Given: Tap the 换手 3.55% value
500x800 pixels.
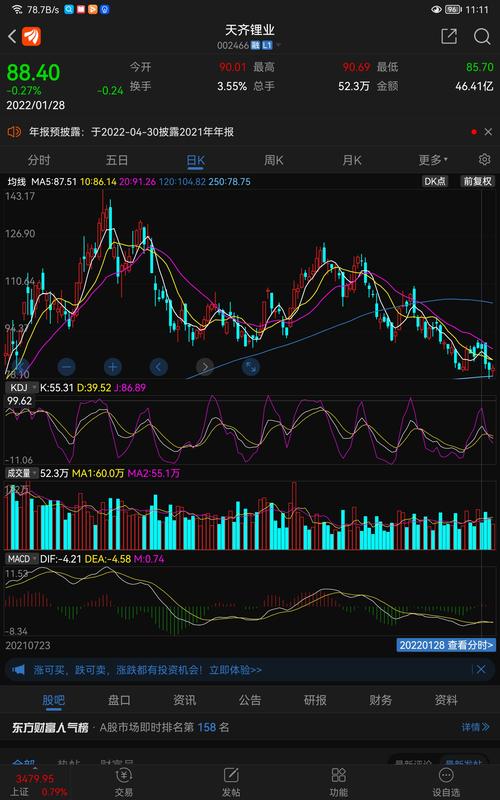Looking at the screenshot, I should [232, 86].
